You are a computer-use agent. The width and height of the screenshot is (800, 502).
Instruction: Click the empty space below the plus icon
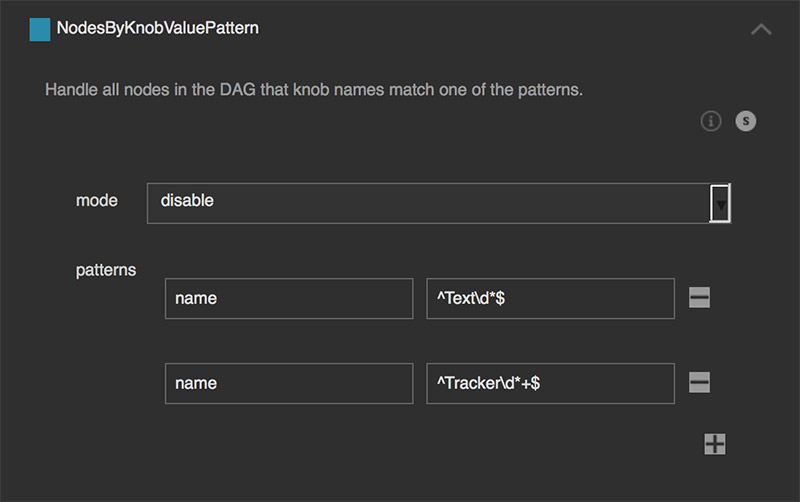(715, 480)
